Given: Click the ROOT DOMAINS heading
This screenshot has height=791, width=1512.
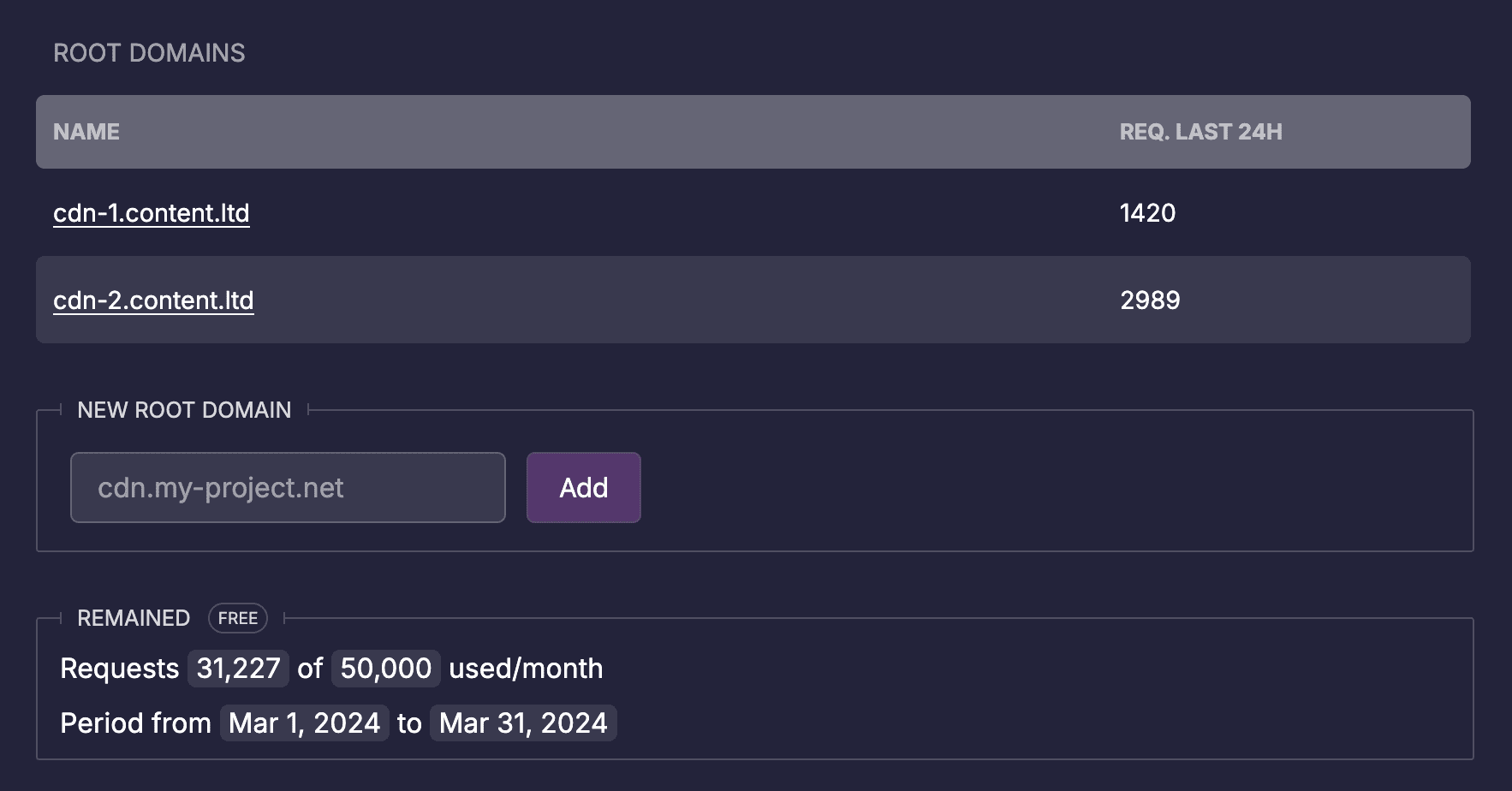Looking at the screenshot, I should [x=149, y=53].
